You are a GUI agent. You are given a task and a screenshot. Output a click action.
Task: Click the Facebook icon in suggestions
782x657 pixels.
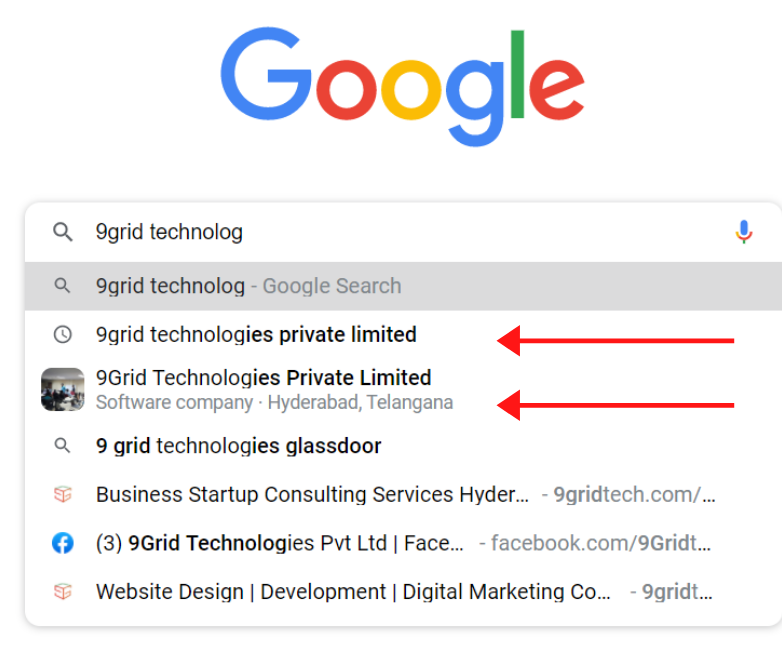tap(63, 543)
